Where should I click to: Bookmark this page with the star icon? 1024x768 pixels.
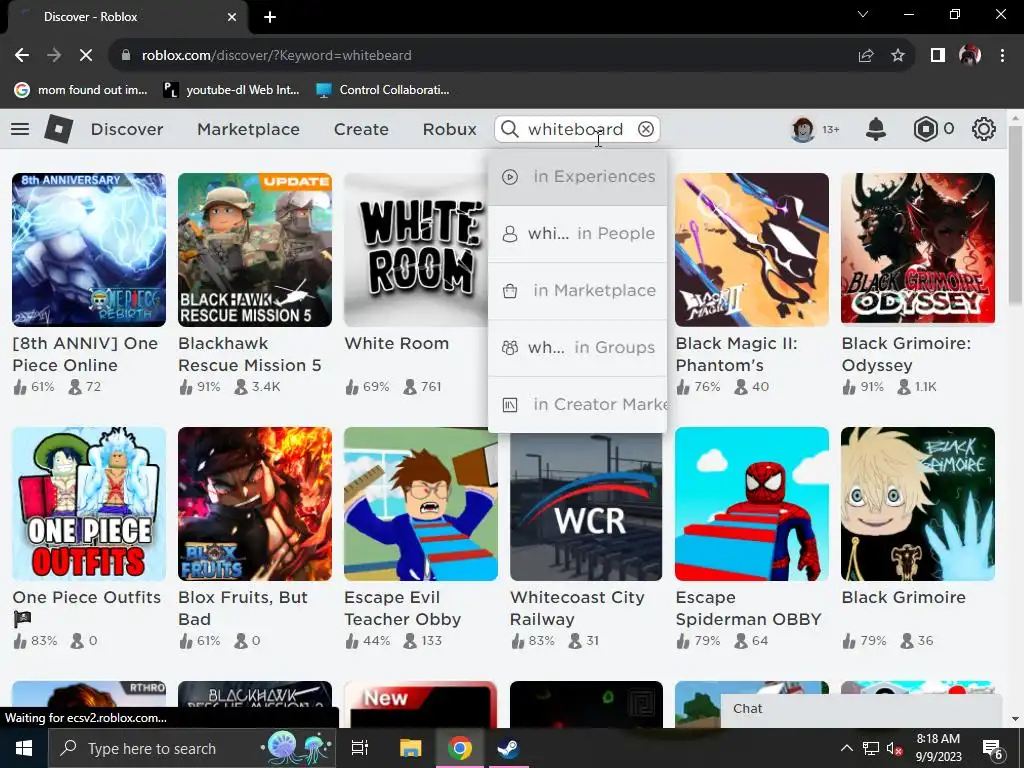(x=898, y=56)
